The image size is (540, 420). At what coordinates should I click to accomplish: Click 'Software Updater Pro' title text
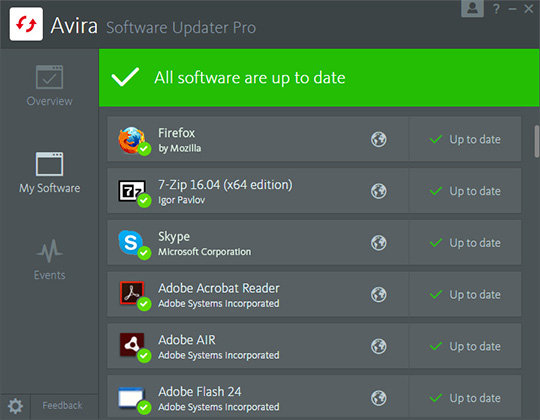[x=181, y=28]
